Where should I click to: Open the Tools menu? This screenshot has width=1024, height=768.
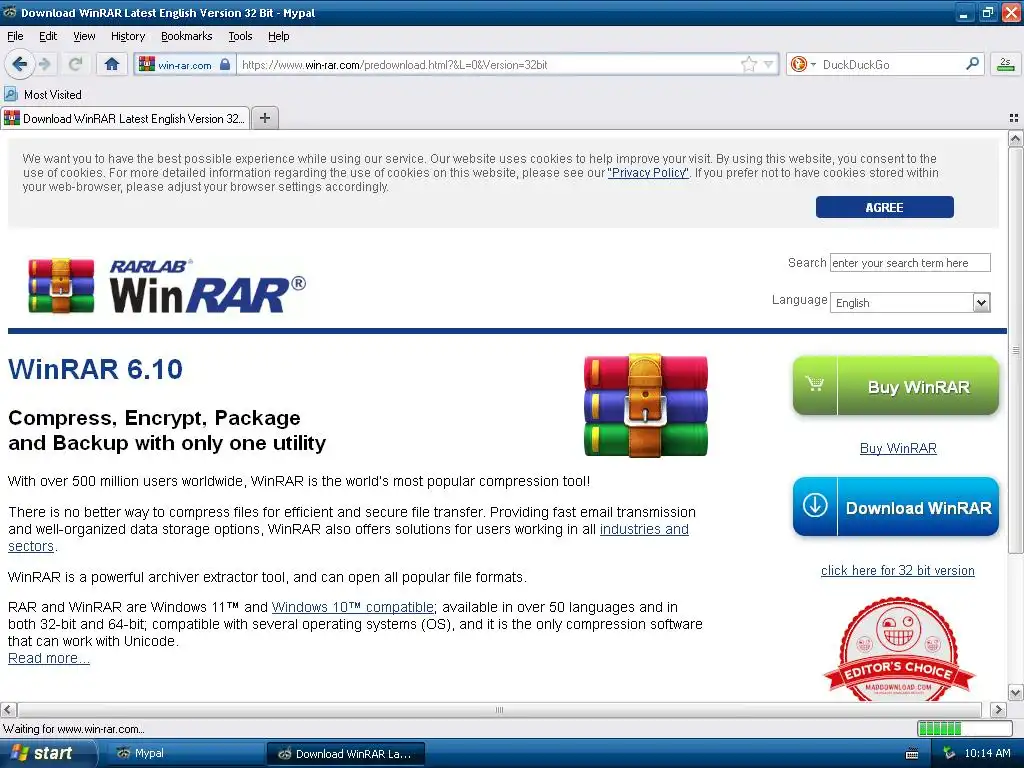pyautogui.click(x=240, y=36)
